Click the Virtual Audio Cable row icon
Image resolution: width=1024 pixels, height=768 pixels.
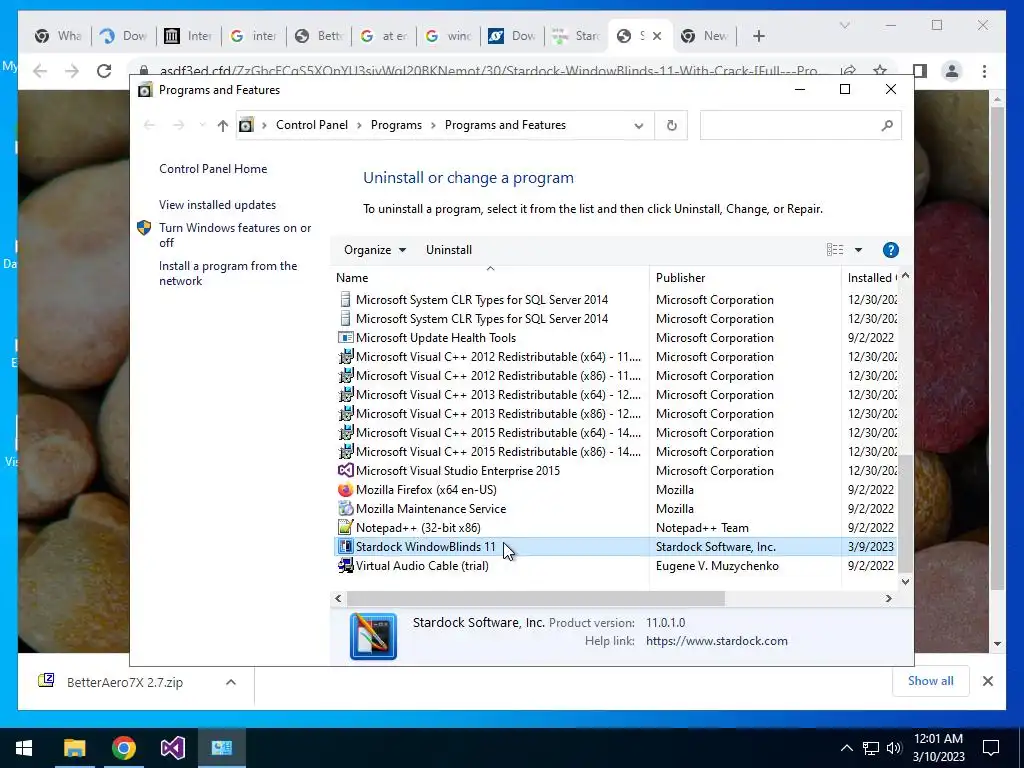click(345, 566)
